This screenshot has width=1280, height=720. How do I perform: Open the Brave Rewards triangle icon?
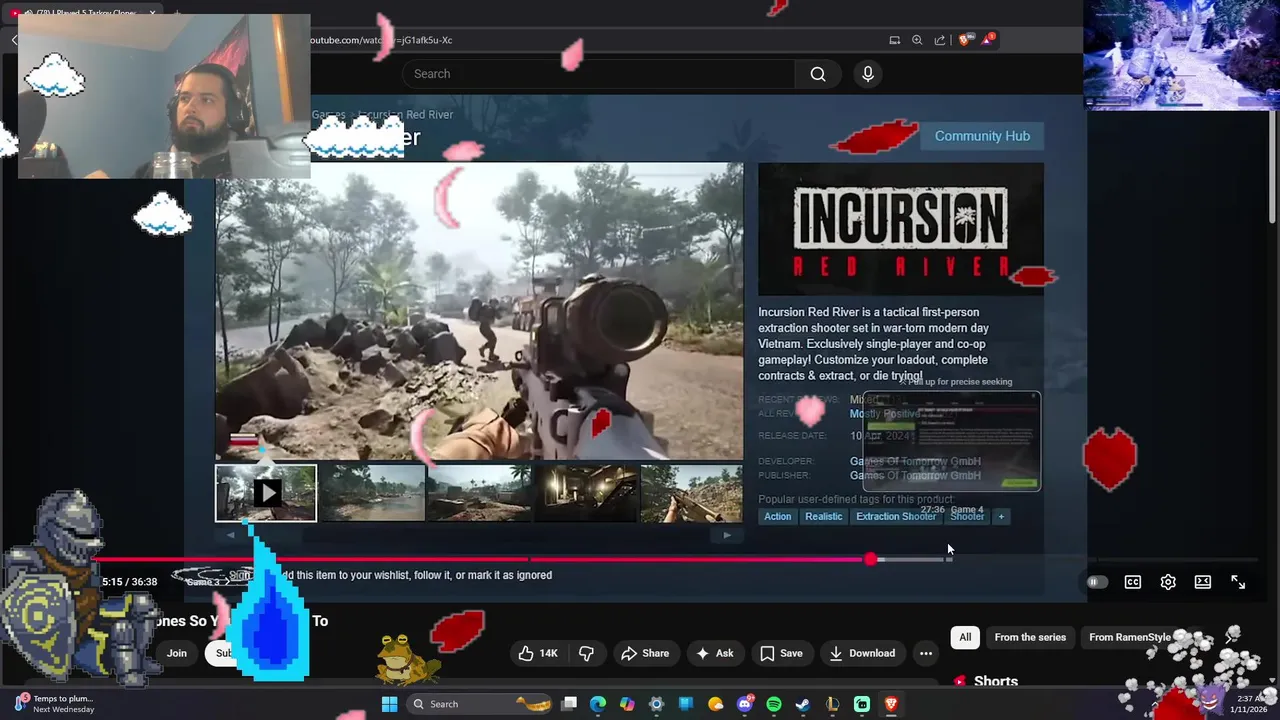(x=988, y=40)
